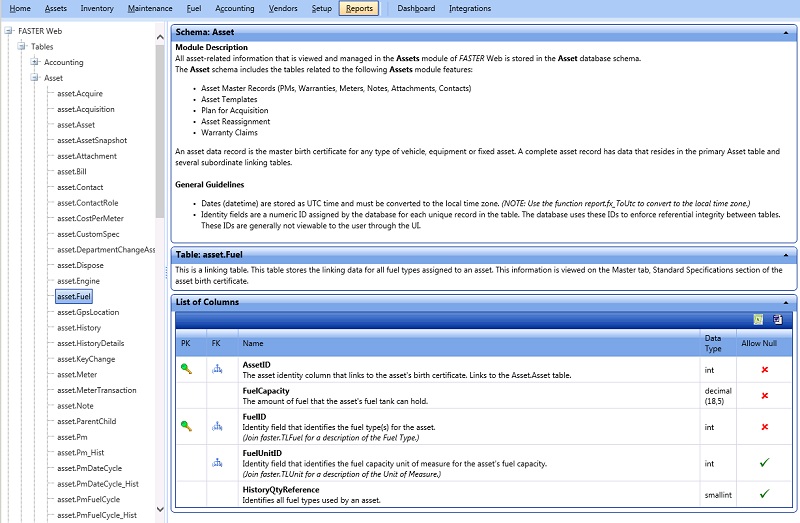Open the Home menu
Viewport: 800px width, 523px height.
click(x=20, y=8)
